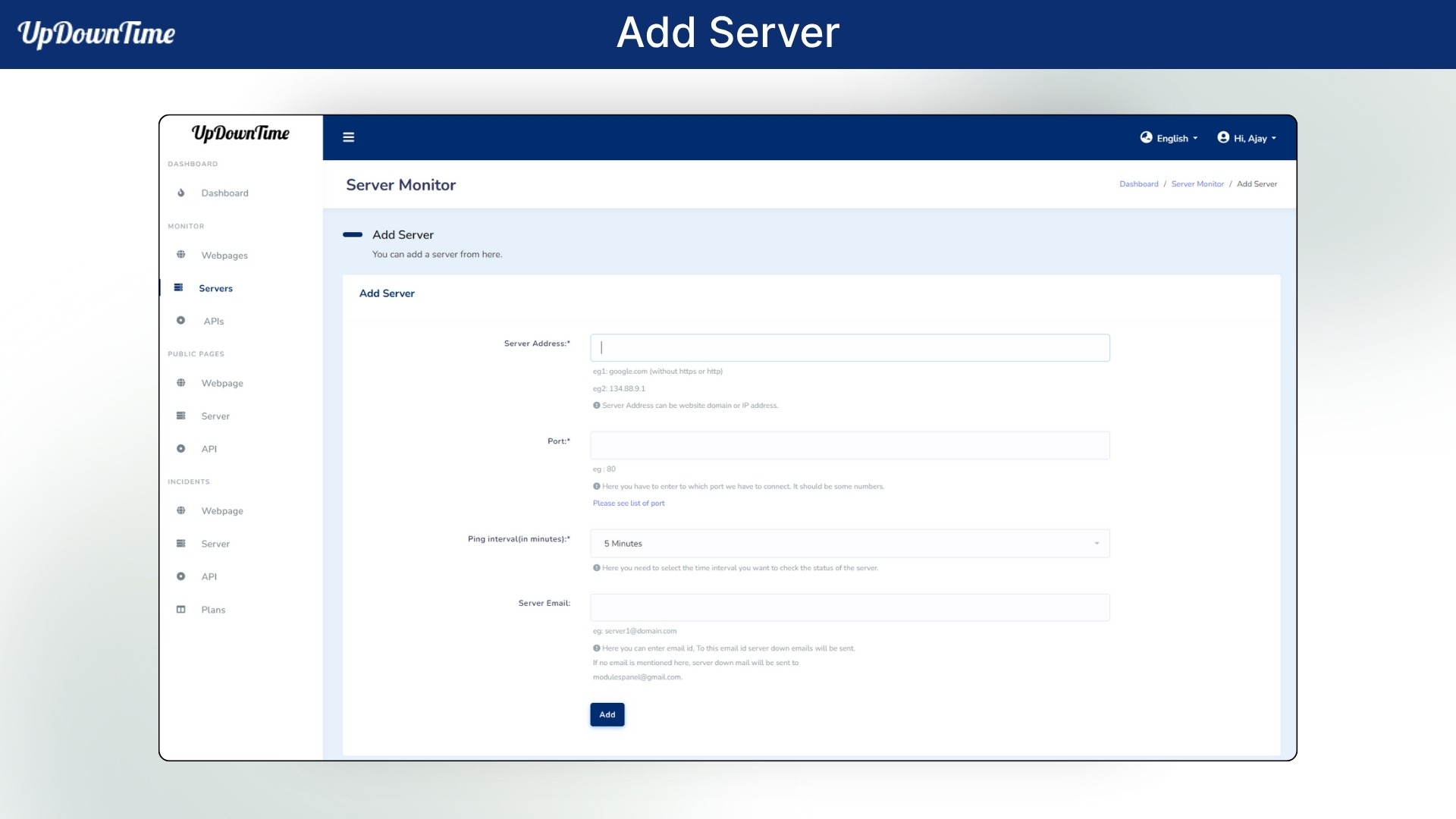The width and height of the screenshot is (1456, 819).
Task: Go to Dashboard via the breadcrumb
Action: [1138, 184]
